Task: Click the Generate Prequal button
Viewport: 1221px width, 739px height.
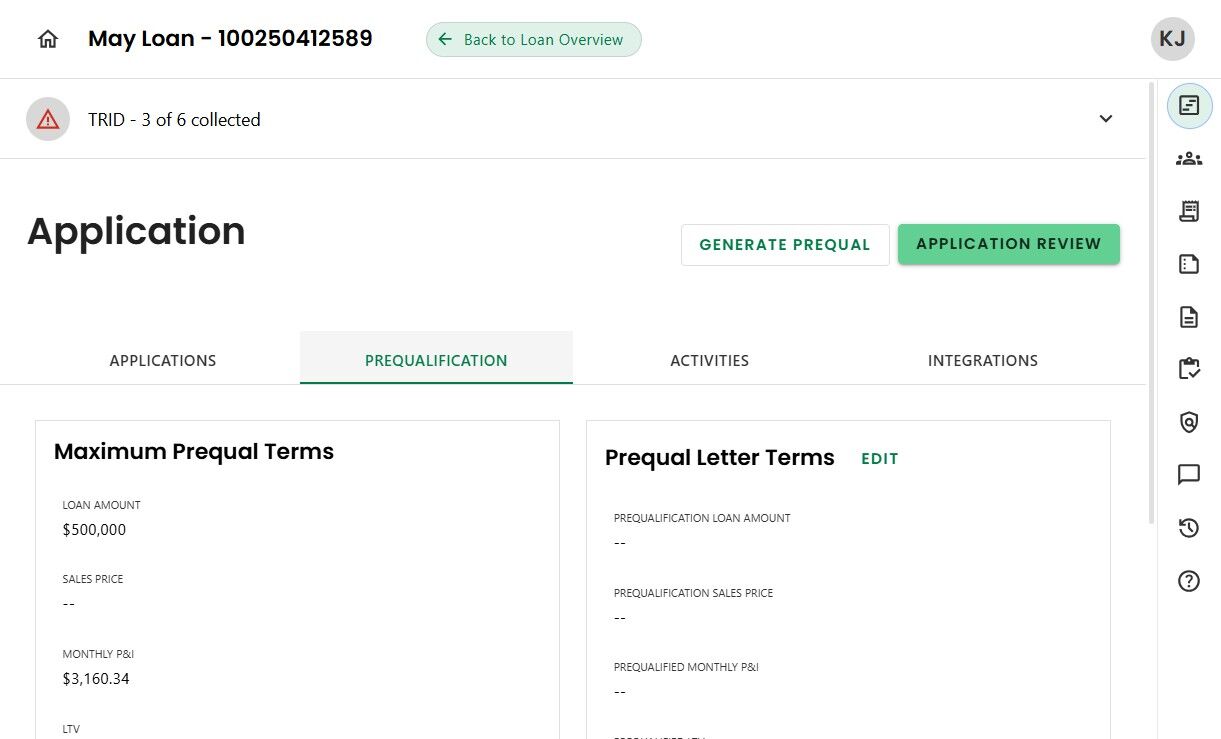Action: click(785, 245)
